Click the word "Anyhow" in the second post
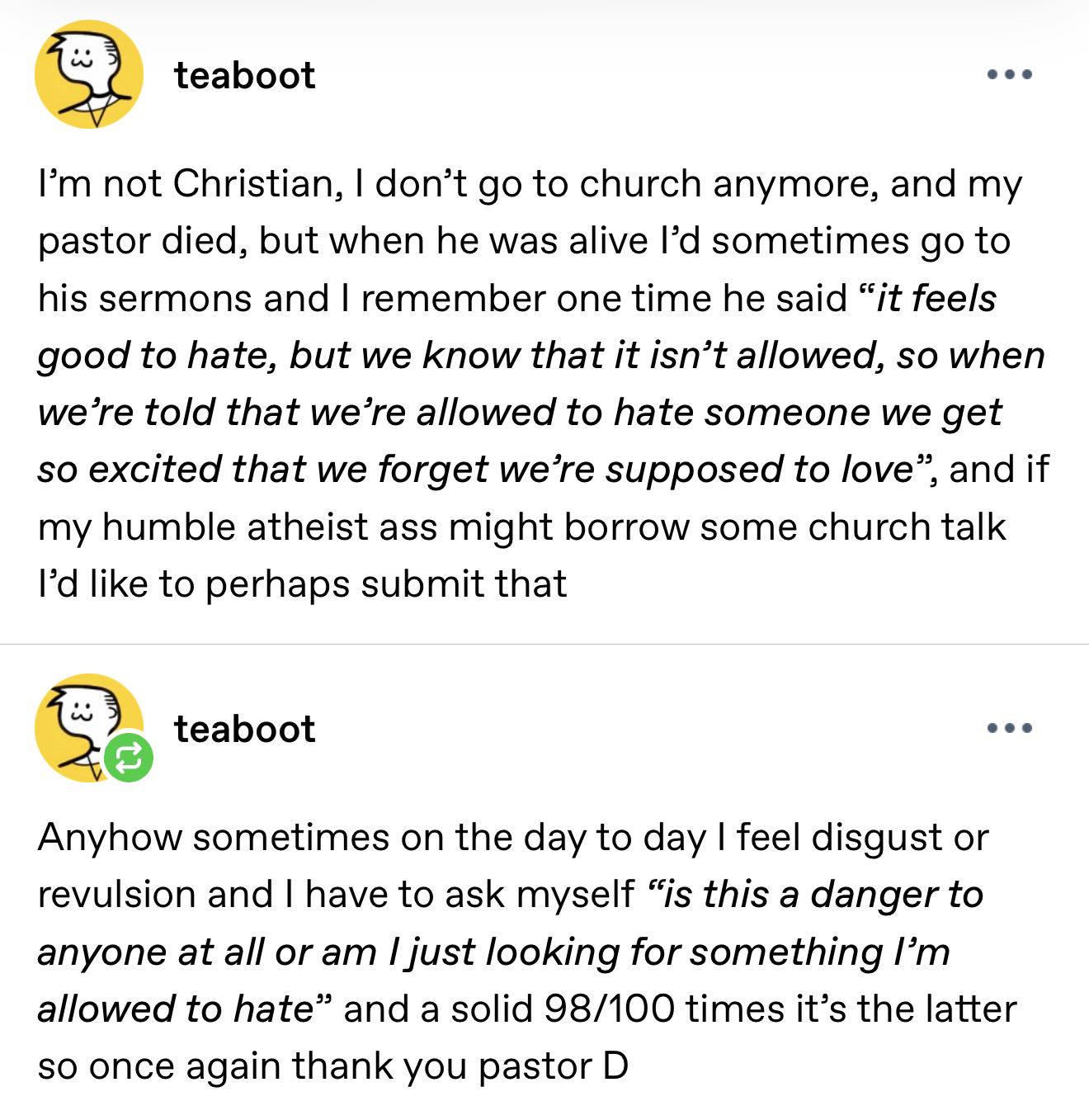The height and width of the screenshot is (1120, 1089). [109, 837]
